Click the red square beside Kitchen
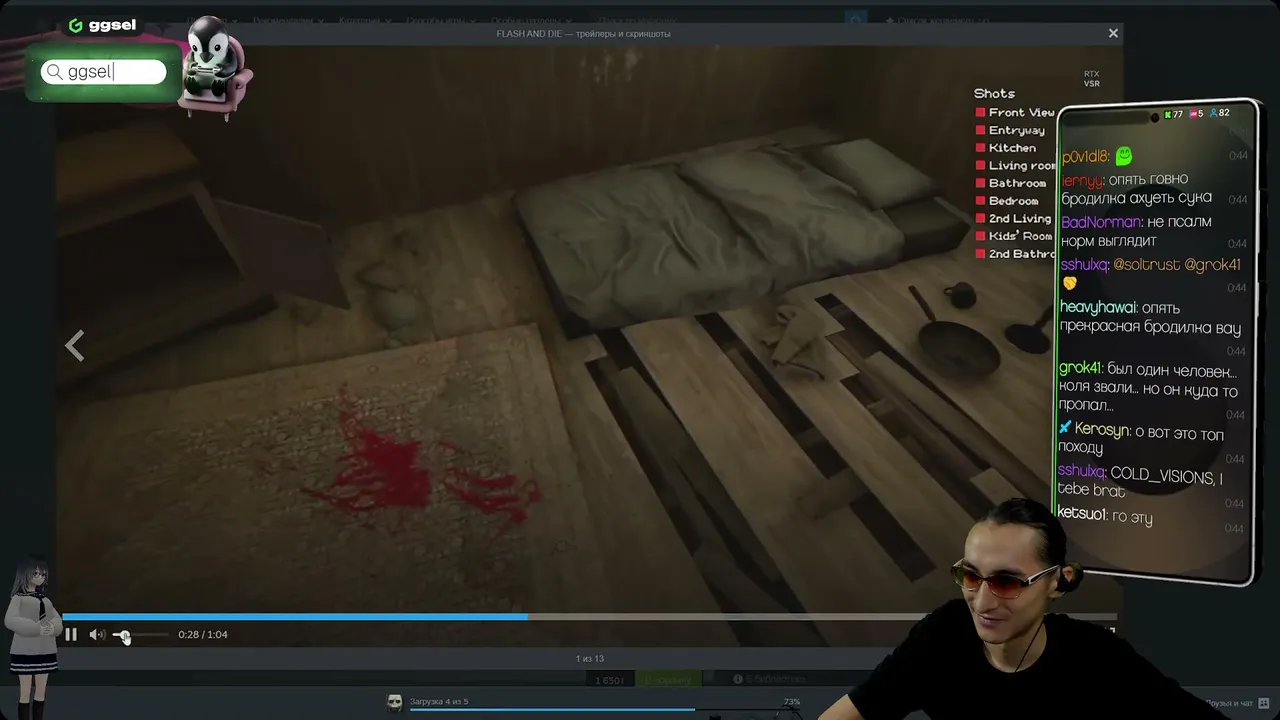Image resolution: width=1280 pixels, height=720 pixels. 981,148
